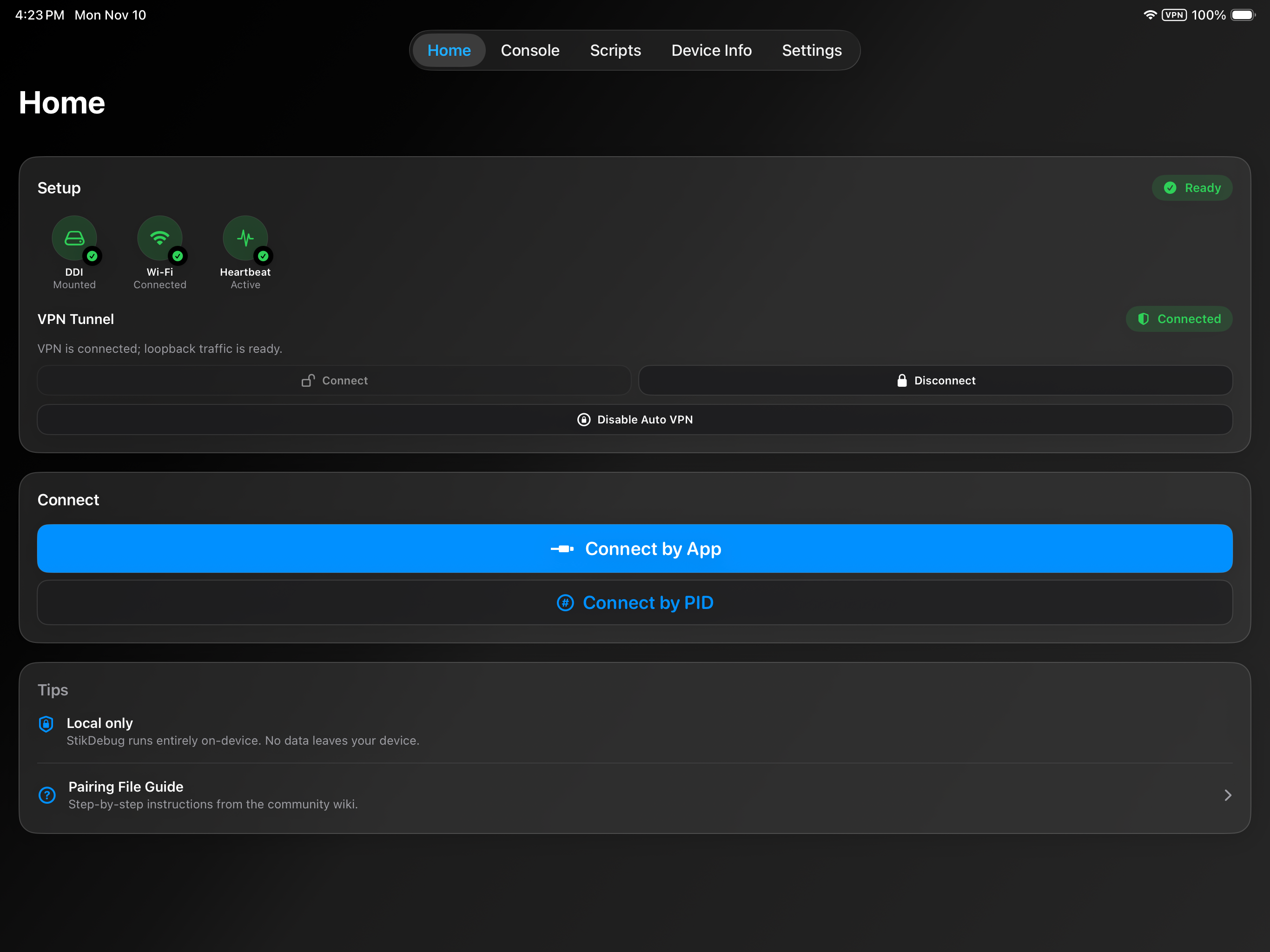Screen dimensions: 1270x952
Task: Tap the VPN Connected shield badge
Action: [1179, 319]
